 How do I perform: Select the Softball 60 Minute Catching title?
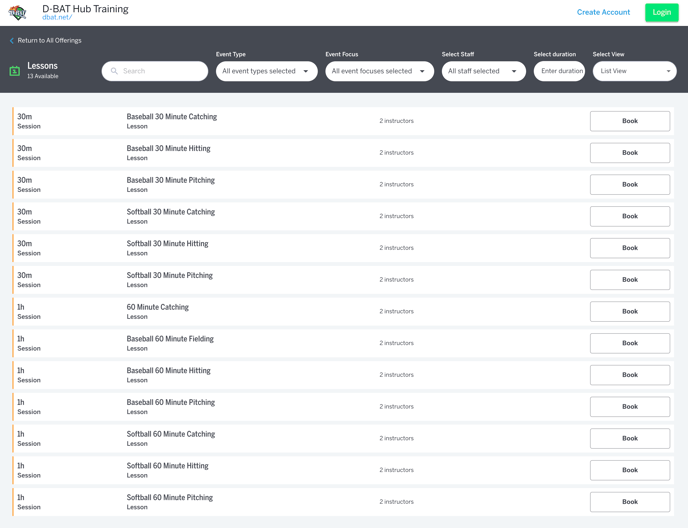(x=171, y=434)
